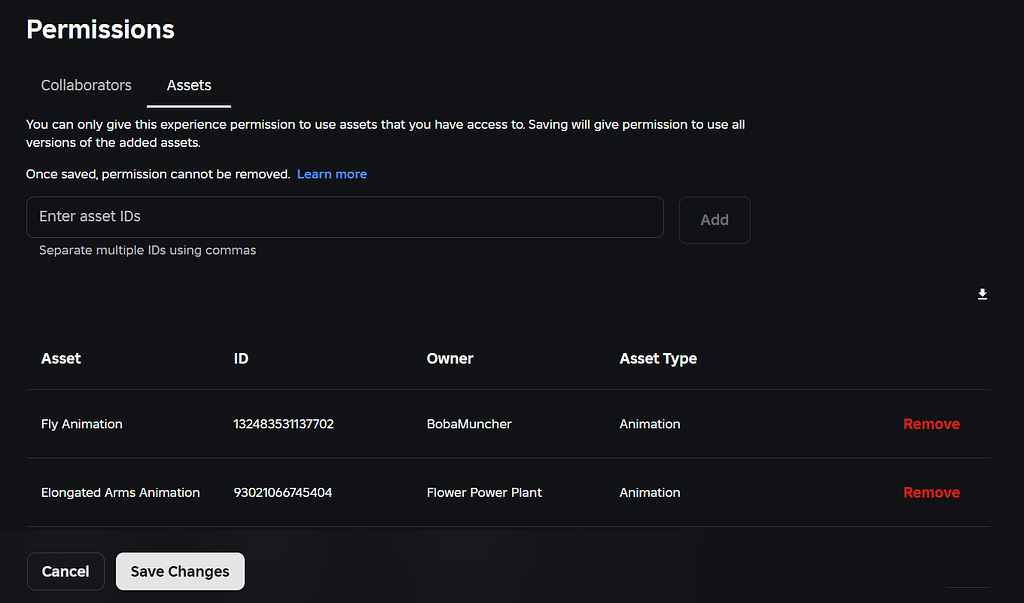Click the Permissions page title

click(x=100, y=29)
